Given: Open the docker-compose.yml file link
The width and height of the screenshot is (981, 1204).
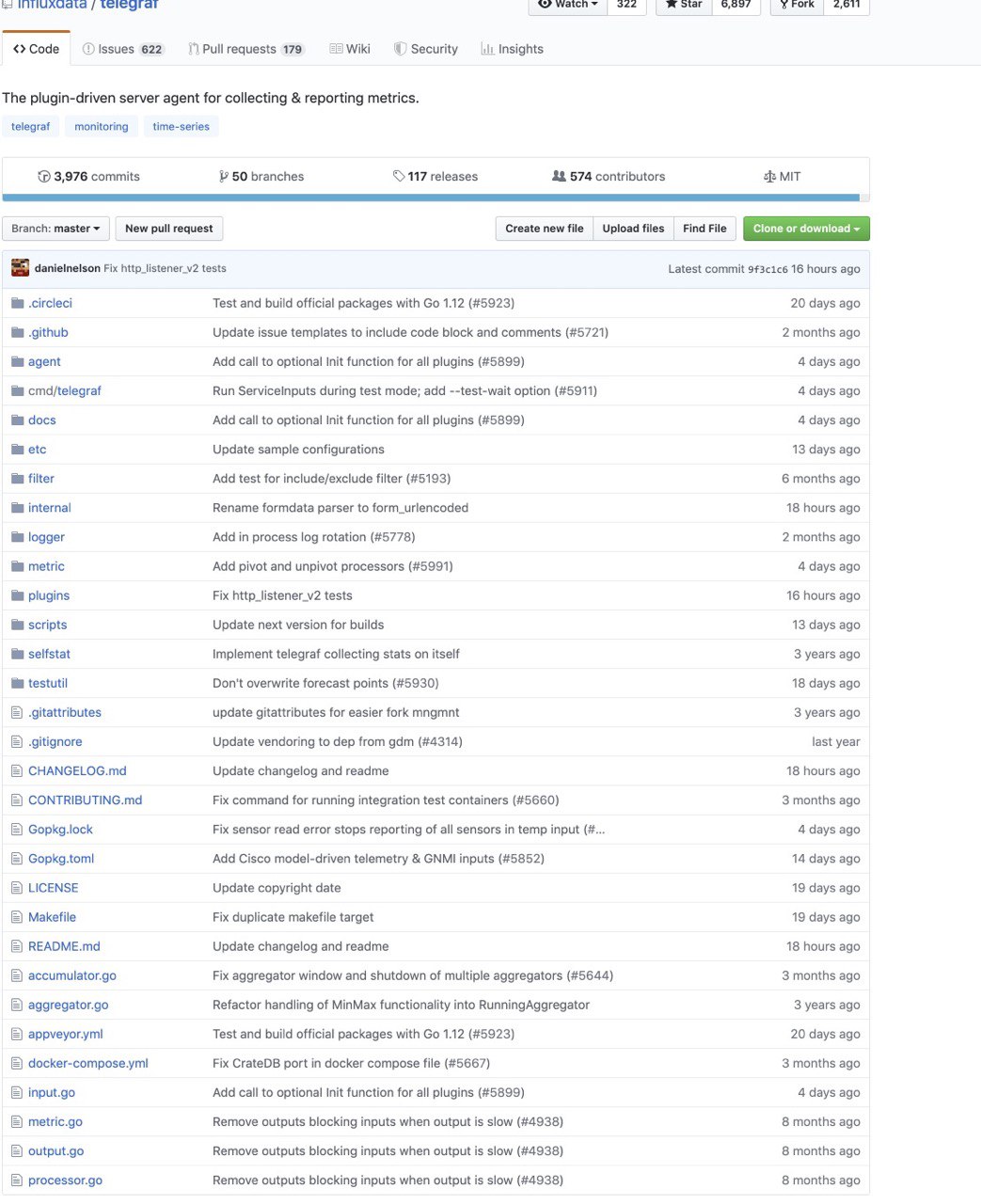Looking at the screenshot, I should click(88, 1063).
